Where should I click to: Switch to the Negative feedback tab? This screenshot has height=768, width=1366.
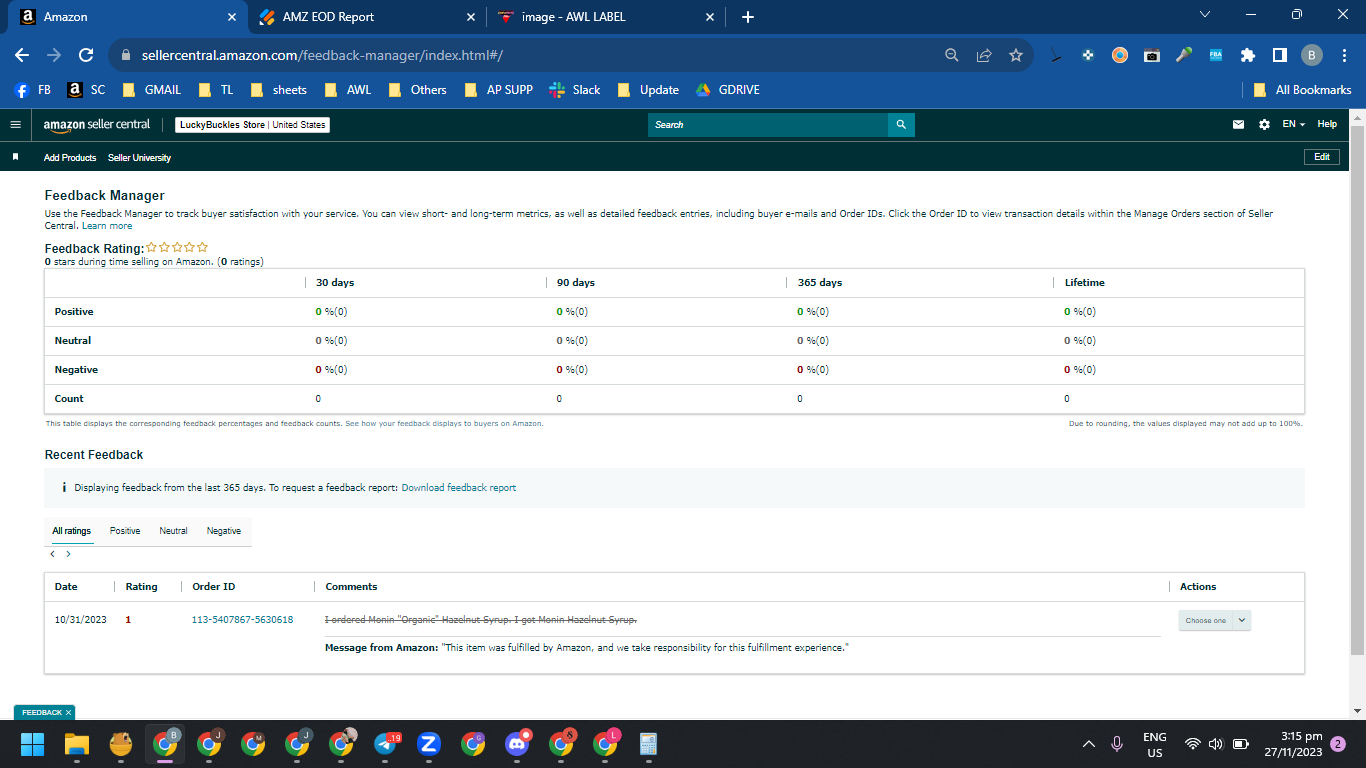[224, 531]
